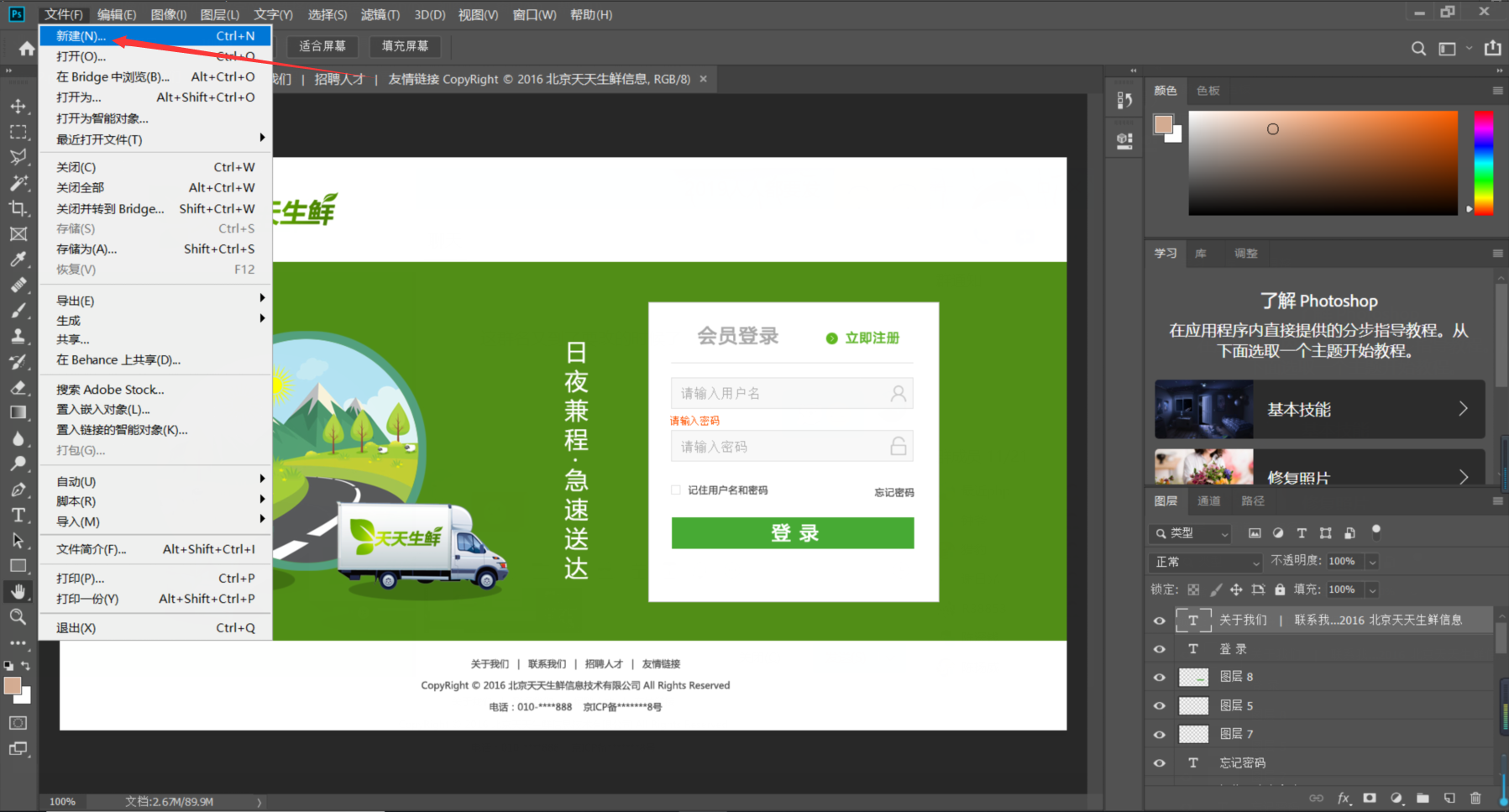Toggle lock transparent pixels
Image resolution: width=1509 pixels, height=812 pixels.
coord(1193,589)
